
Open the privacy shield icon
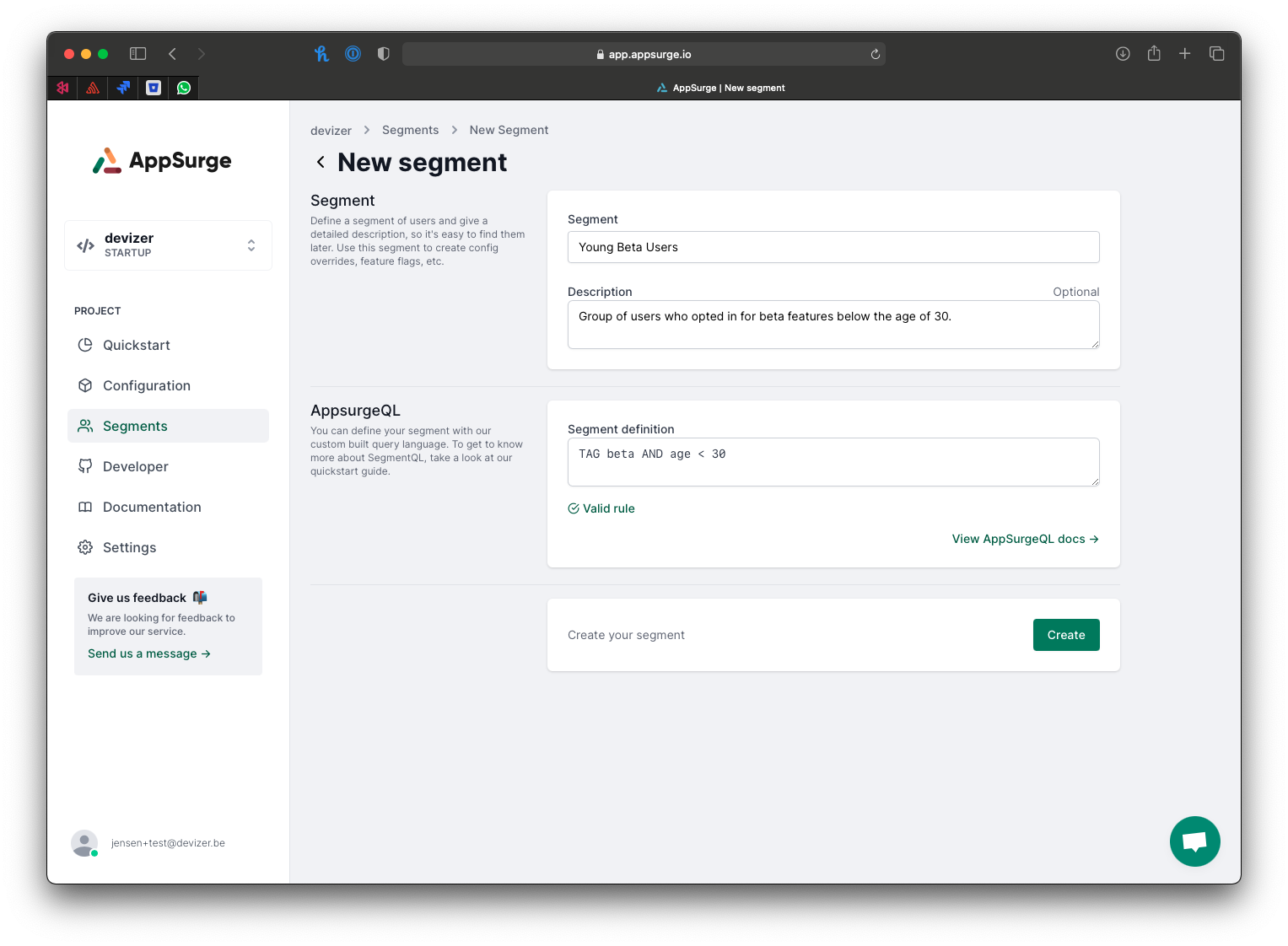click(384, 54)
